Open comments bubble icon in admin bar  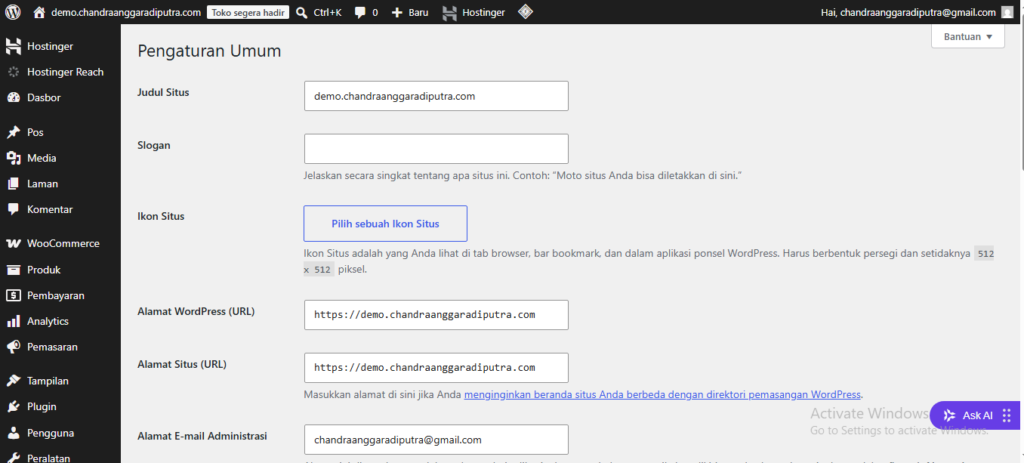pos(360,12)
